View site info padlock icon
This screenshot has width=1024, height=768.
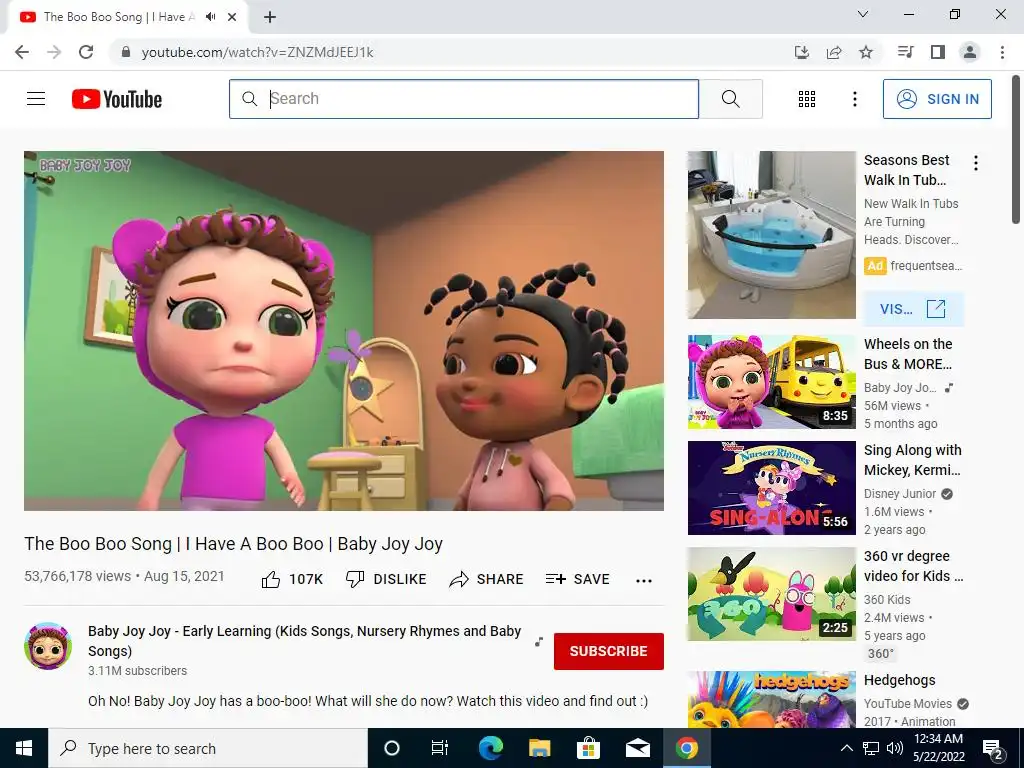pyautogui.click(x=126, y=52)
